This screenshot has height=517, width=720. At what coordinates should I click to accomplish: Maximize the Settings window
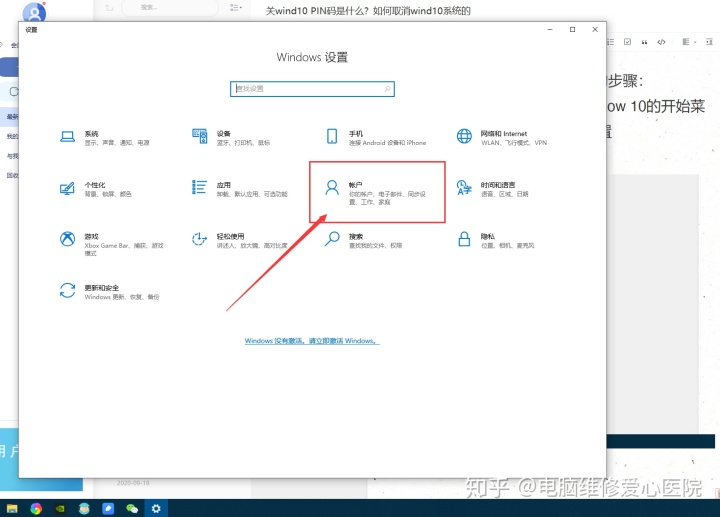[x=572, y=29]
